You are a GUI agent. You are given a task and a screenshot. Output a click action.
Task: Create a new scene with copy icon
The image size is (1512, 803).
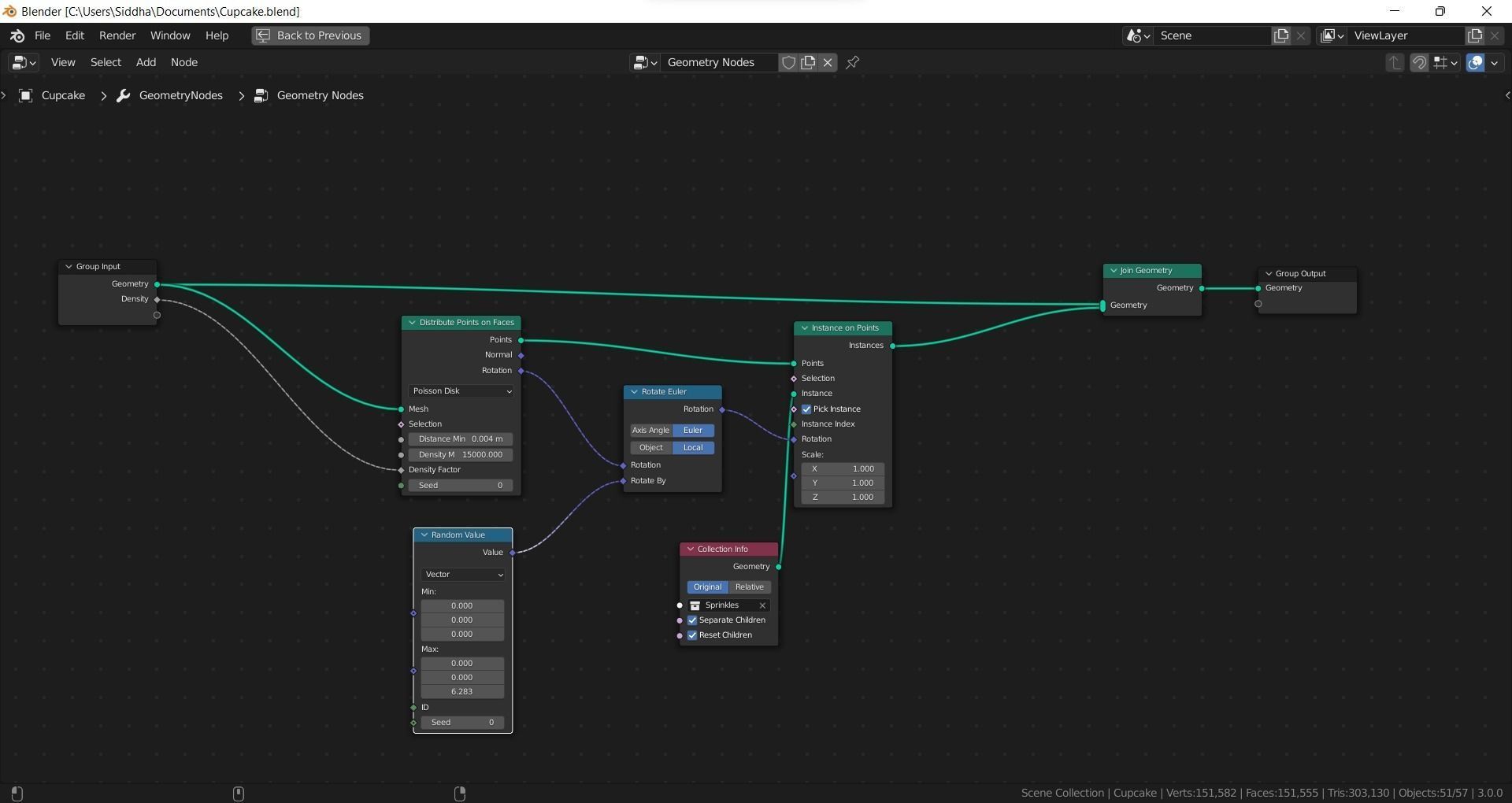pyautogui.click(x=1281, y=35)
